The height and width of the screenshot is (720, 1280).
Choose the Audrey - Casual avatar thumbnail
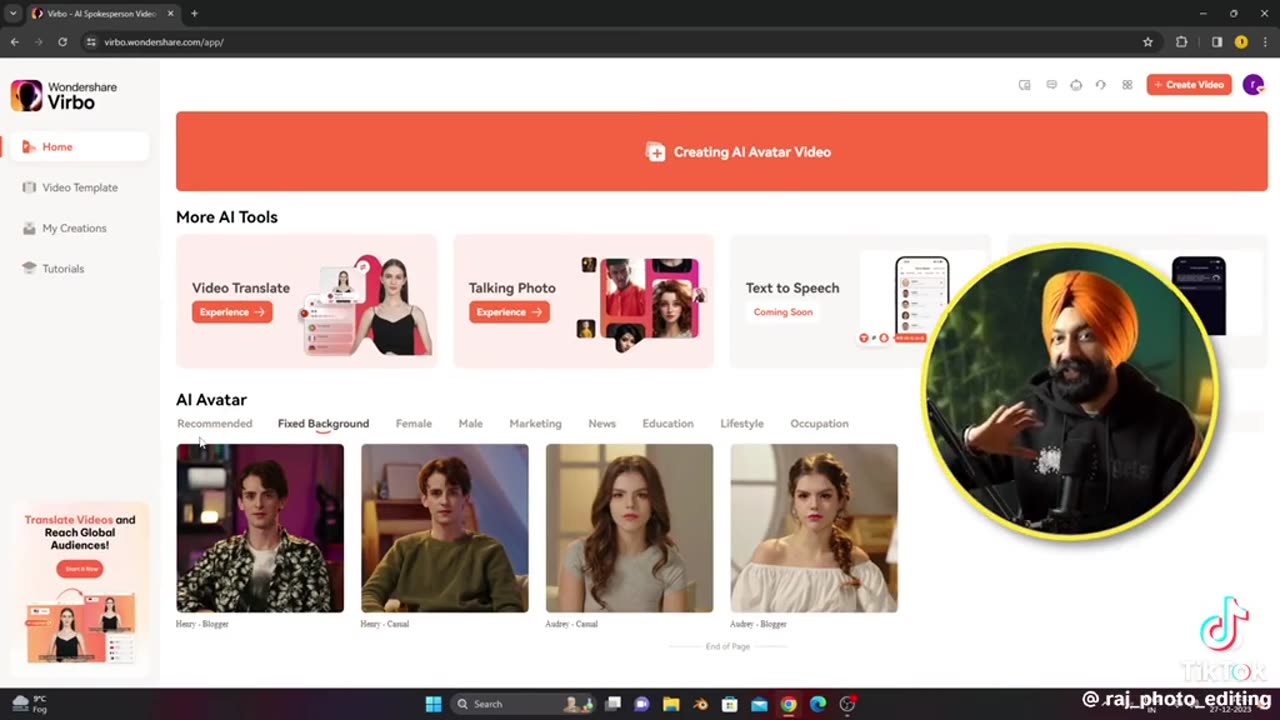coord(629,528)
